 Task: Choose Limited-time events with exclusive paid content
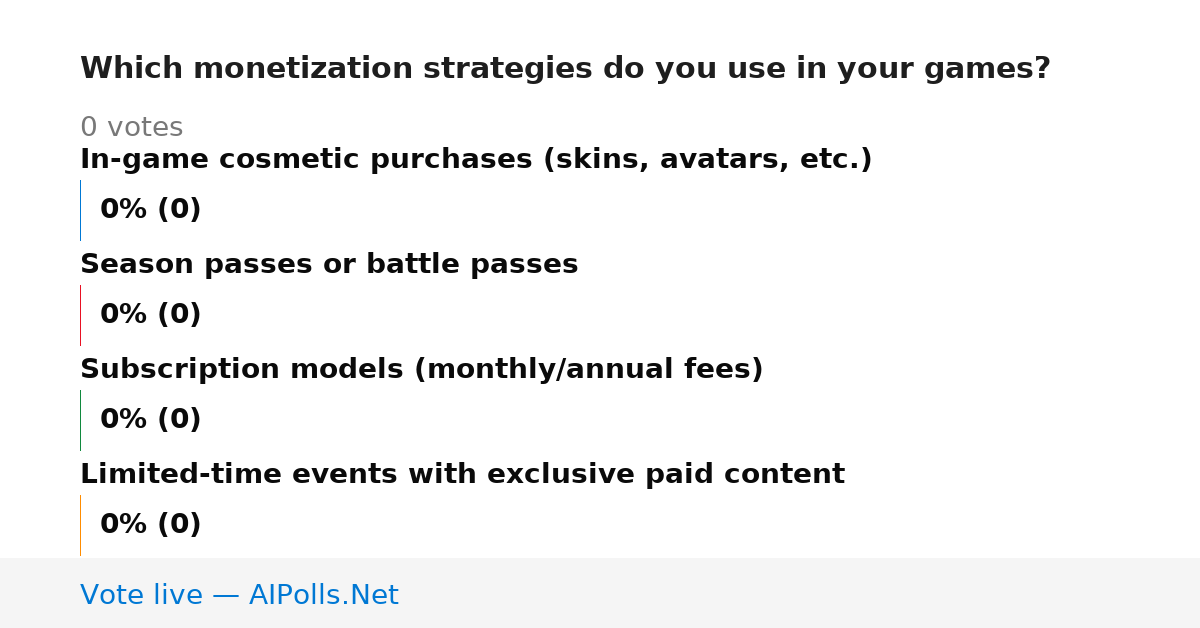(x=462, y=475)
